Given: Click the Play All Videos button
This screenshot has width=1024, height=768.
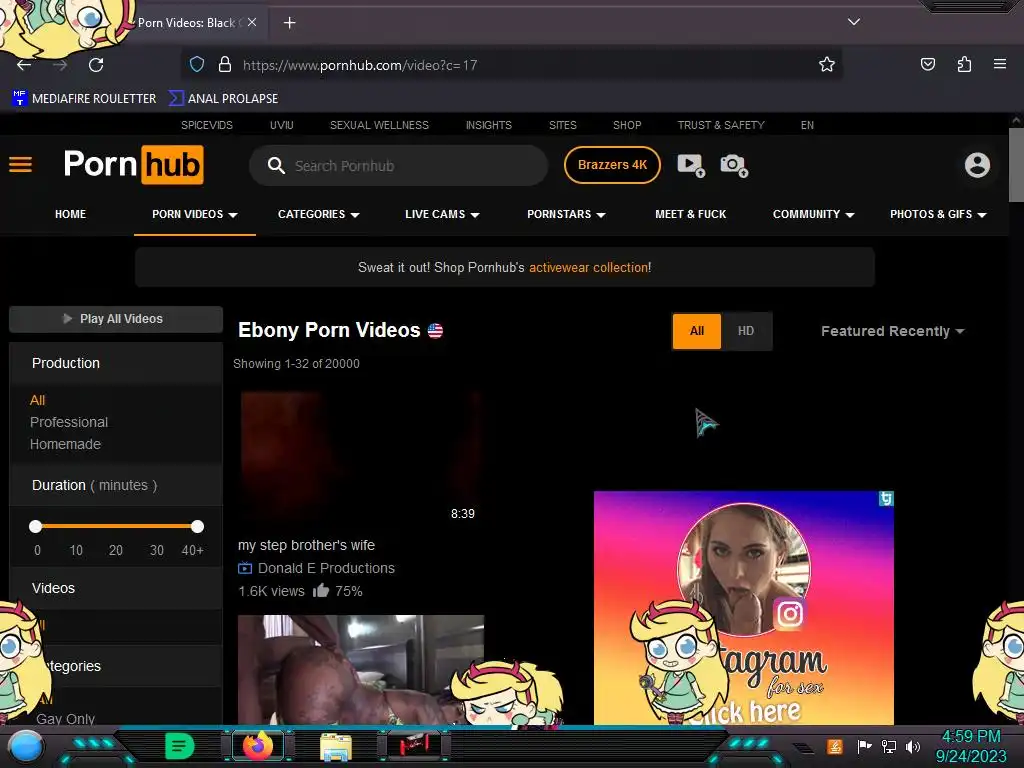Looking at the screenshot, I should coord(116,319).
